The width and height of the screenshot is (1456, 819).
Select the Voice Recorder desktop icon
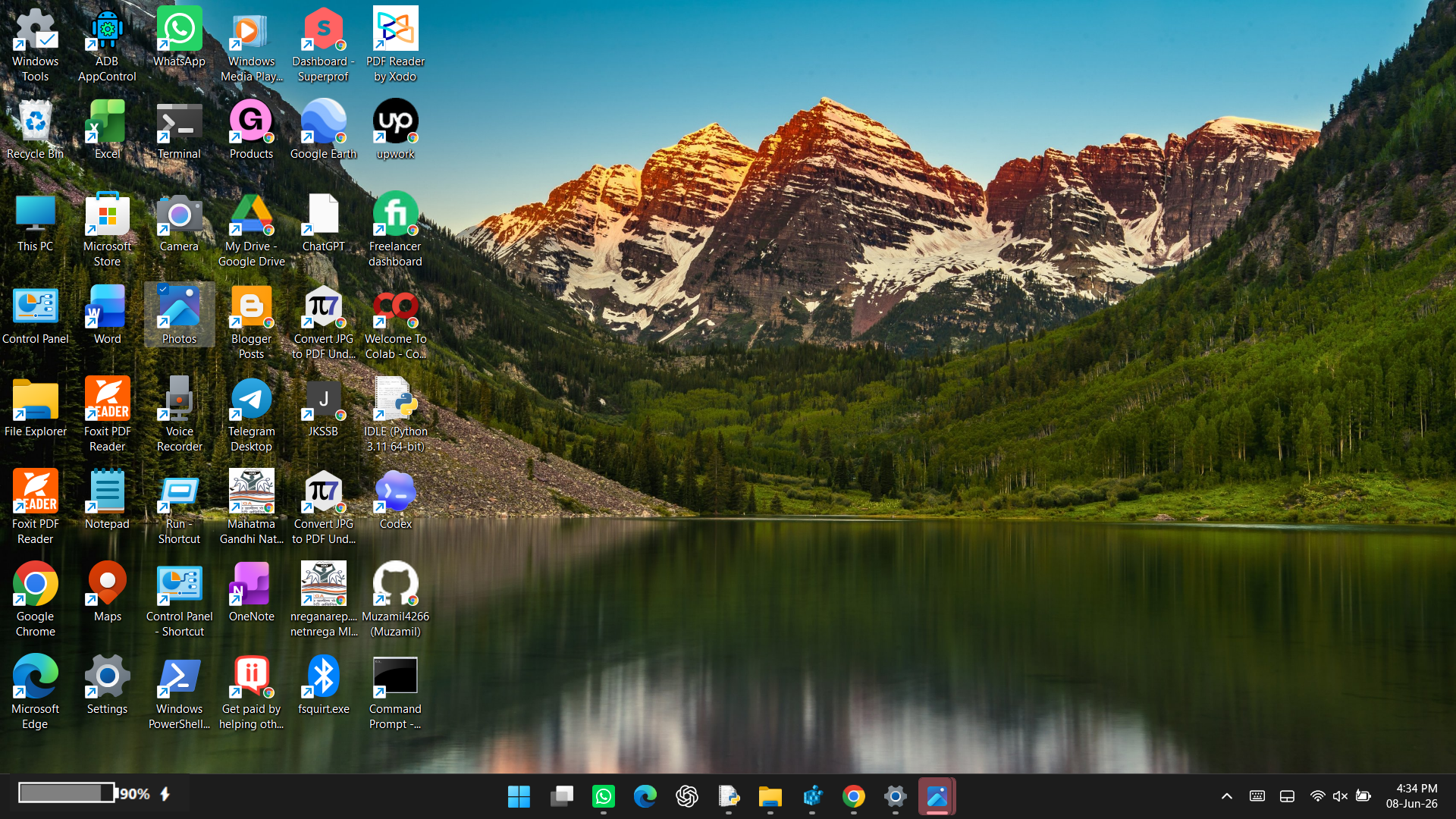tap(179, 416)
